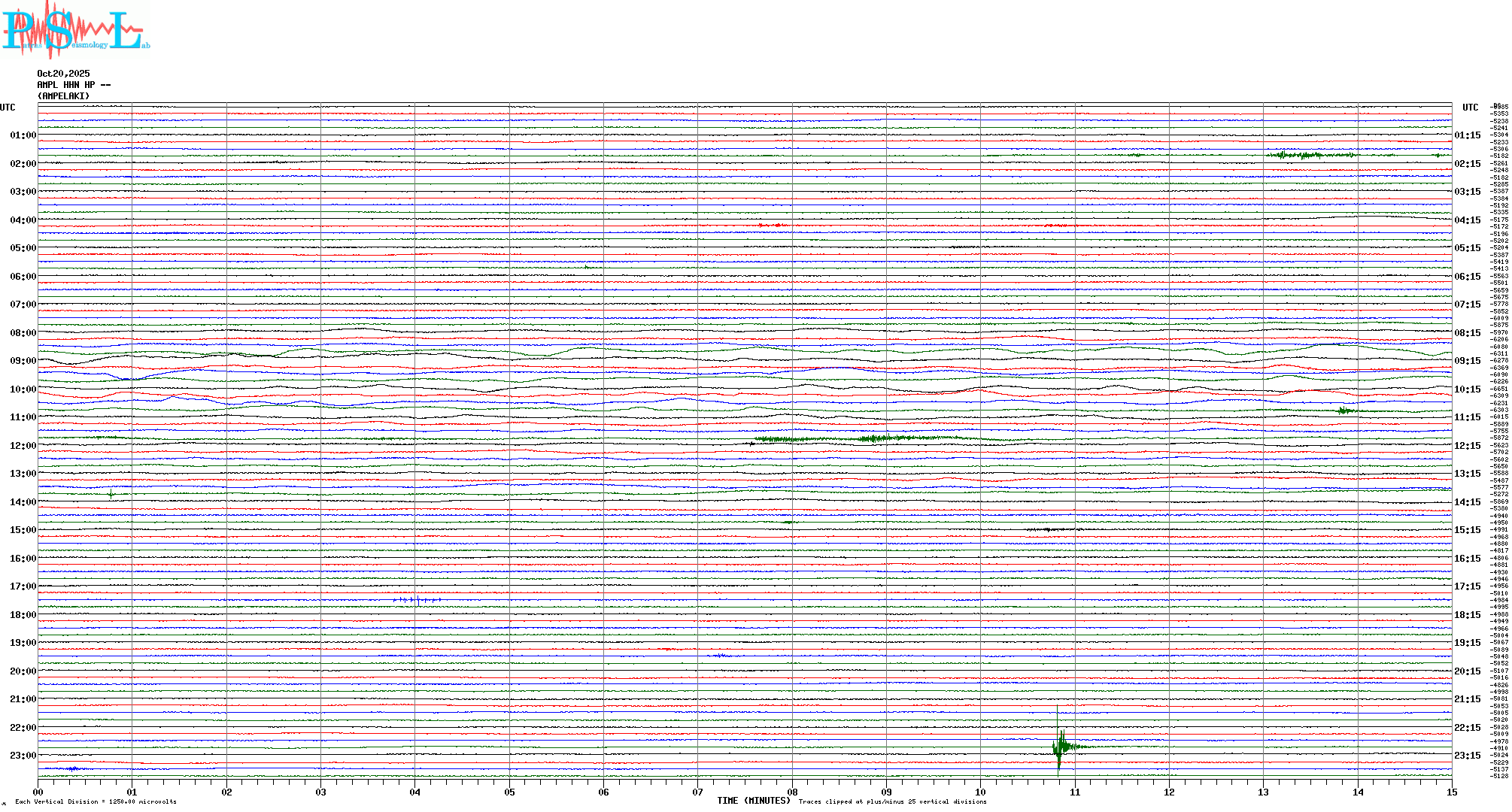Click the 22:15 label on right axis
This screenshot has width=1512, height=812.
1467,728
